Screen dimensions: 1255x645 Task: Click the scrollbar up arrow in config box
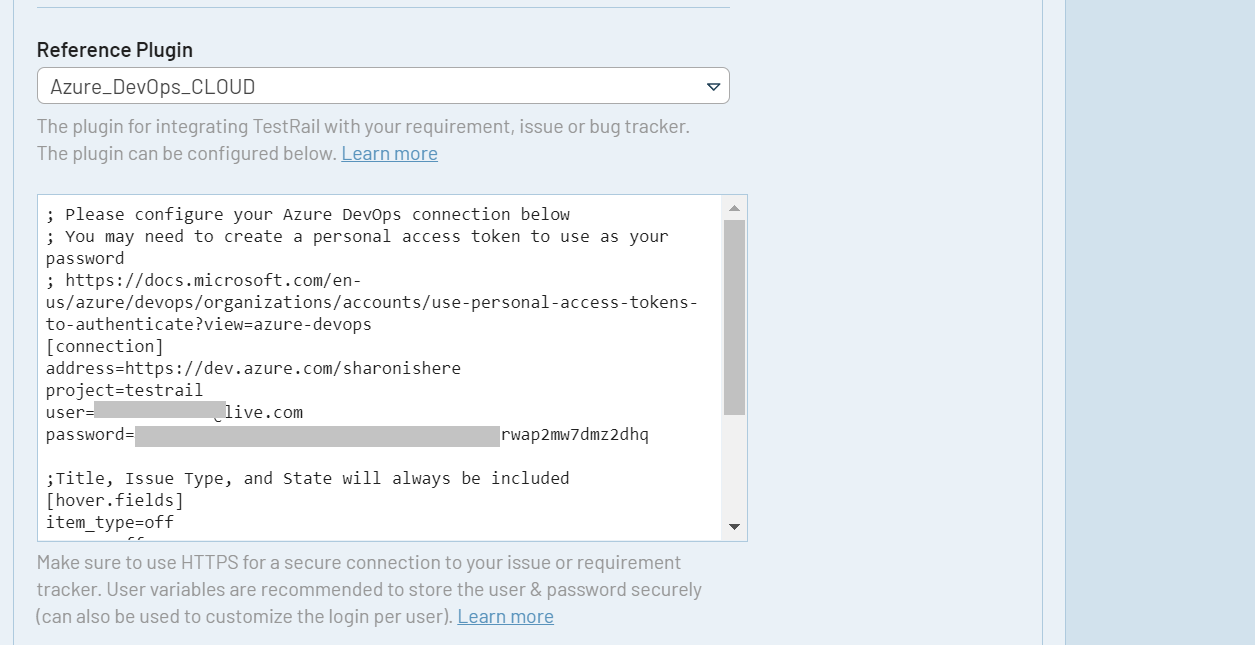[x=734, y=208]
